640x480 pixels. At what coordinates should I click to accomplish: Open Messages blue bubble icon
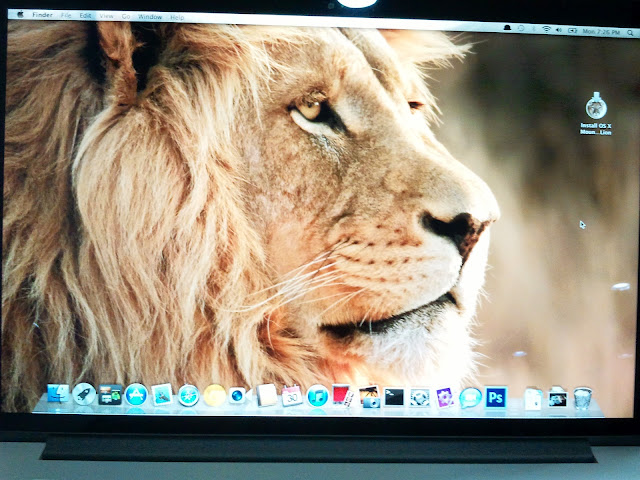(x=470, y=398)
